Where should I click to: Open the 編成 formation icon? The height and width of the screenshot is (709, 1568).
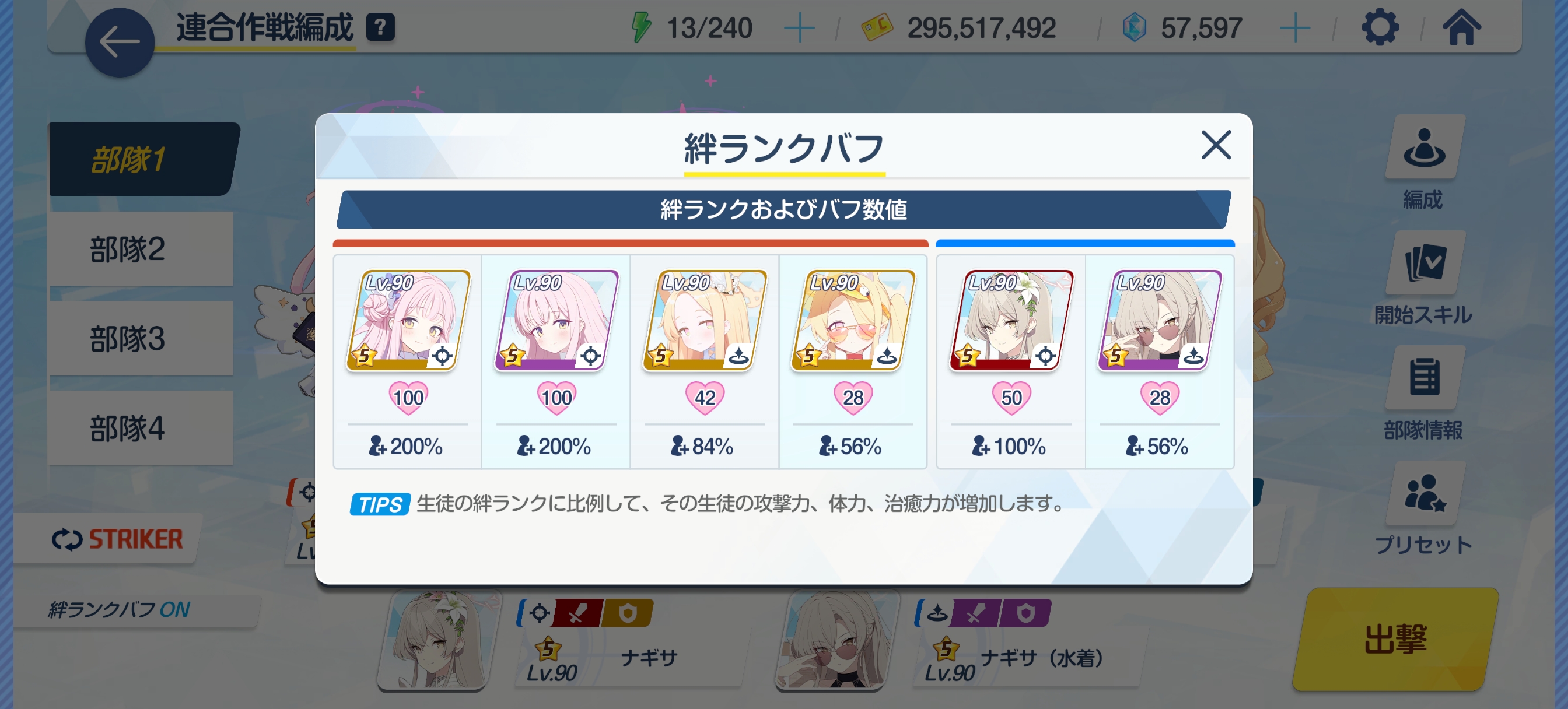(1424, 148)
